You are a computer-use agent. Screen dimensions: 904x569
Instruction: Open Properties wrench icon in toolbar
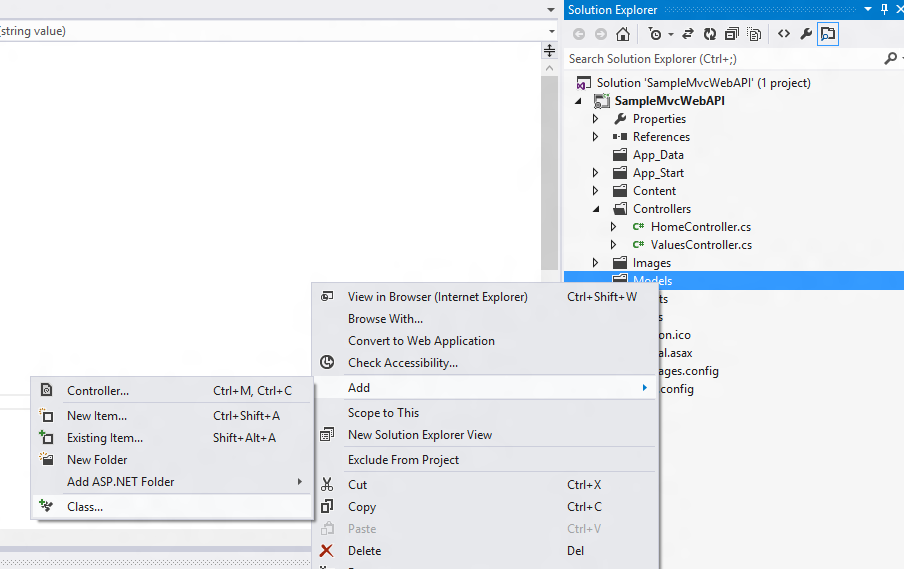click(806, 34)
